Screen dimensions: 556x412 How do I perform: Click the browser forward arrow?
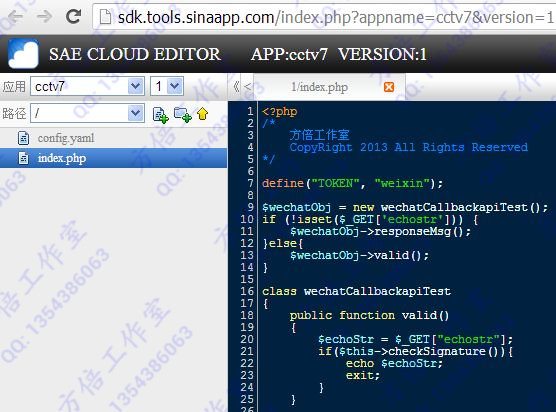45,16
